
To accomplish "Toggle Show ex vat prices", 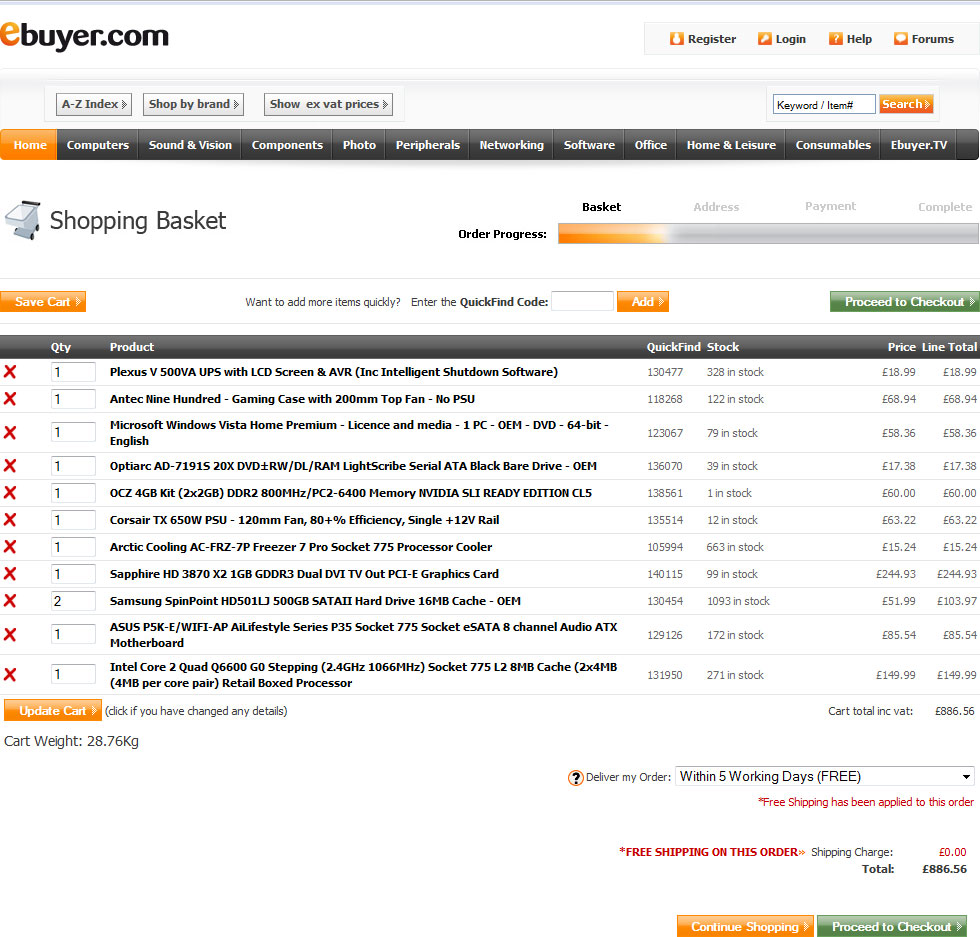I will click(328, 104).
